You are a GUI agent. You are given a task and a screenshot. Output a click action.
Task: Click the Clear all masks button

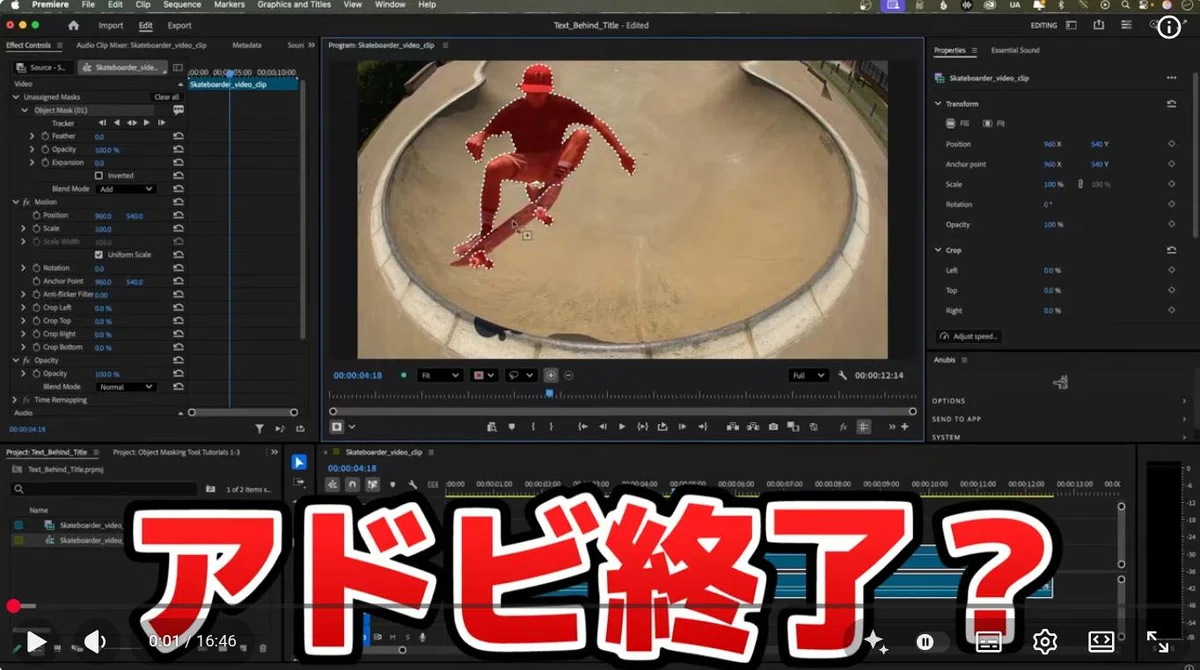point(167,97)
